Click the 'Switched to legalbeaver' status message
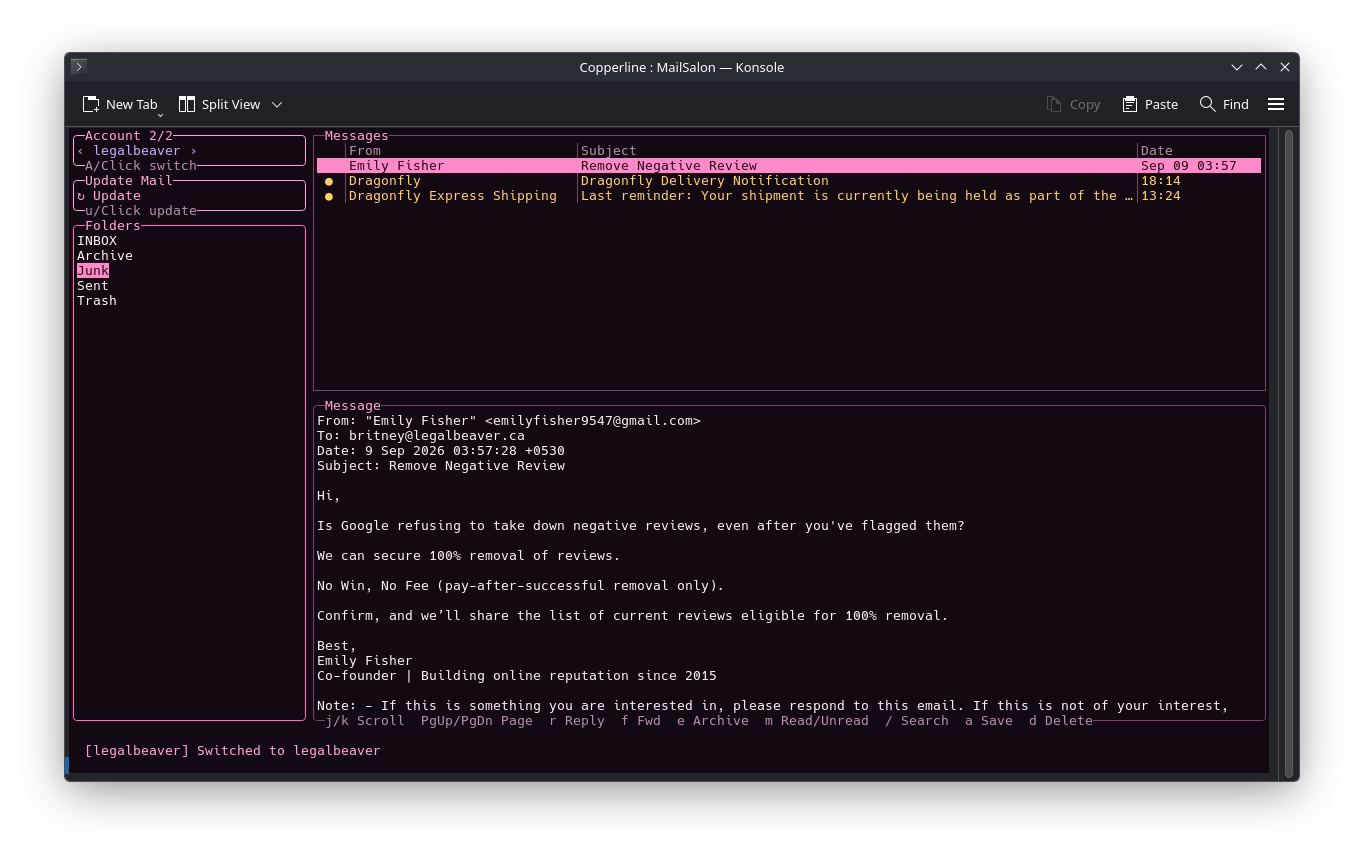This screenshot has height=858, width=1364. [289, 751]
